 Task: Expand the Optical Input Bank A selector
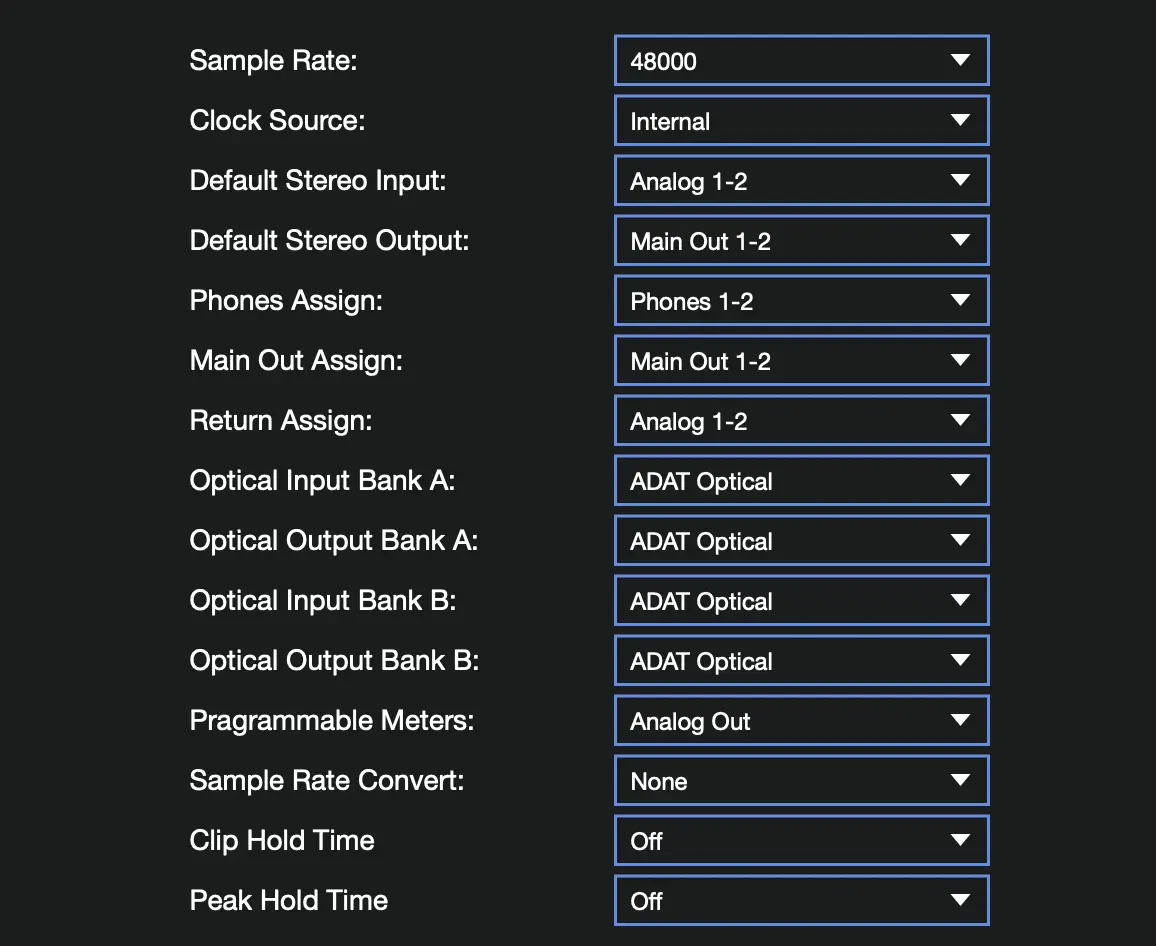click(800, 481)
